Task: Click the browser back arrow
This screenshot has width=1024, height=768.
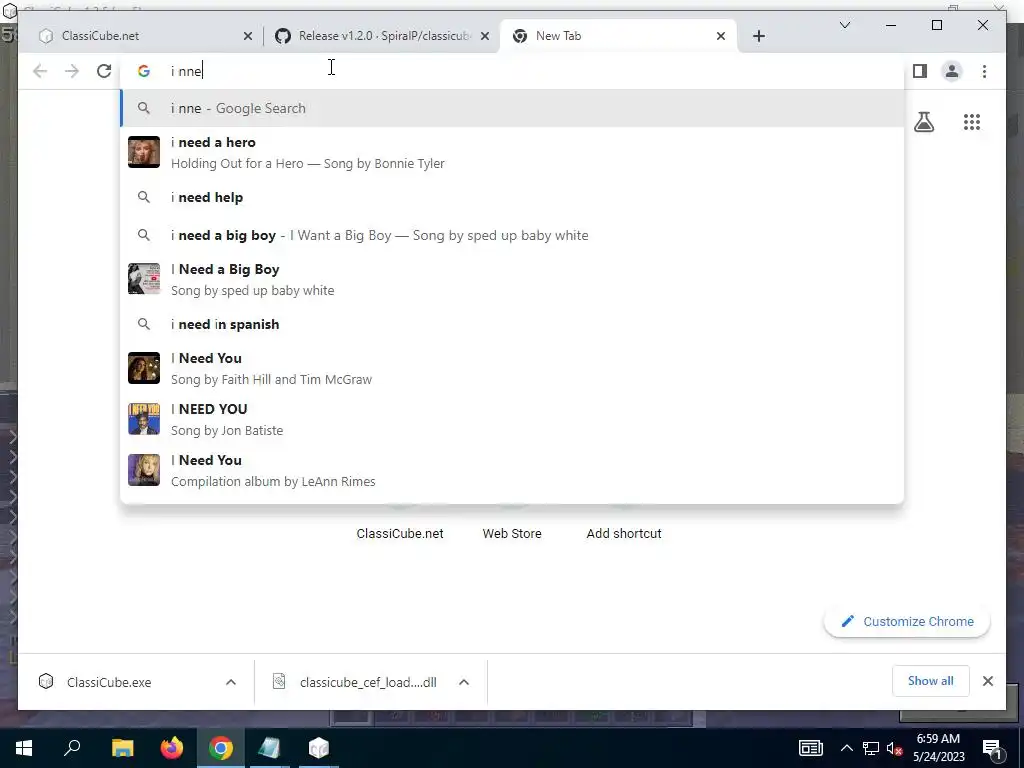Action: click(x=40, y=71)
